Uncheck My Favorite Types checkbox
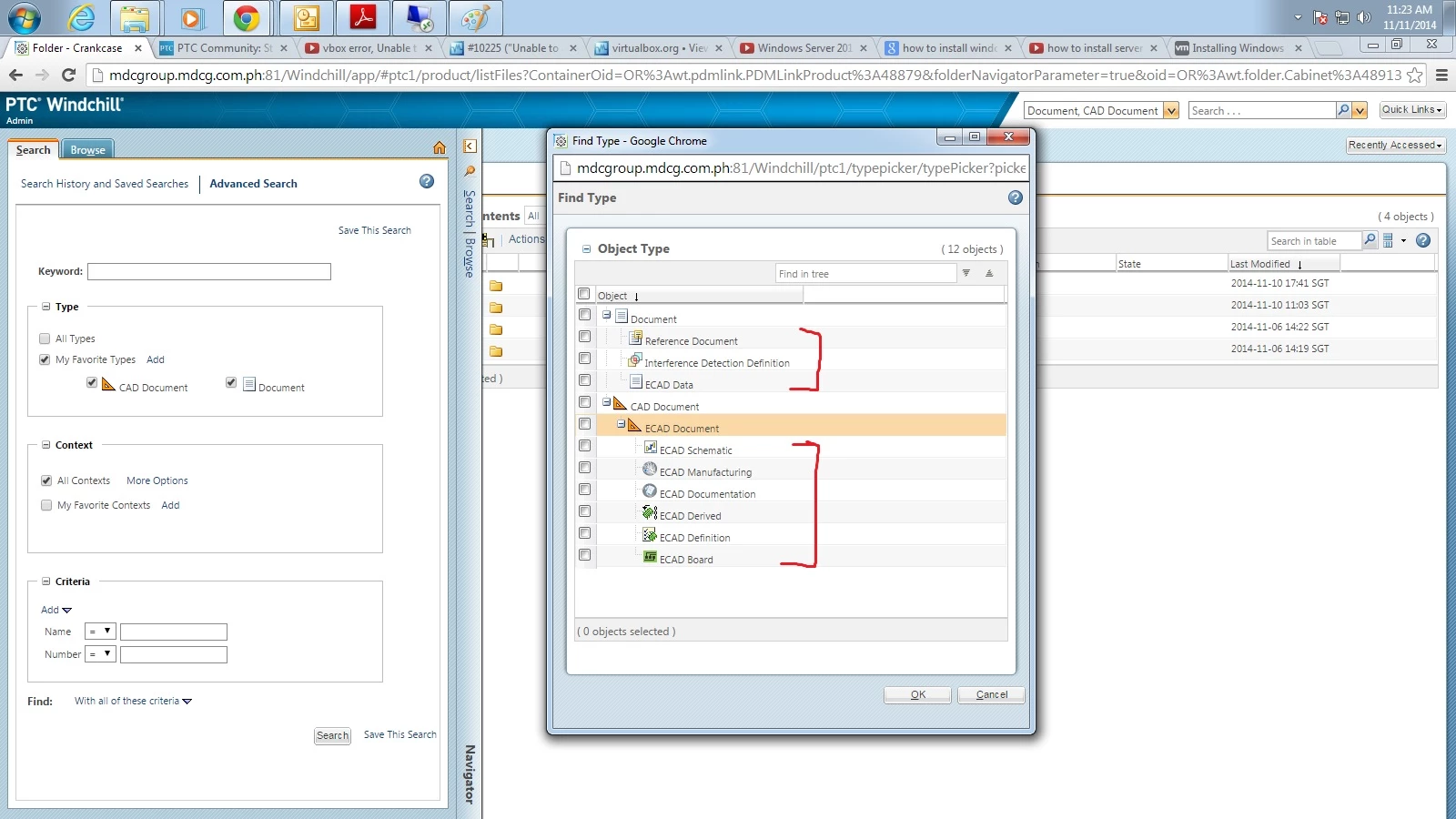The height and width of the screenshot is (819, 1456). (45, 359)
